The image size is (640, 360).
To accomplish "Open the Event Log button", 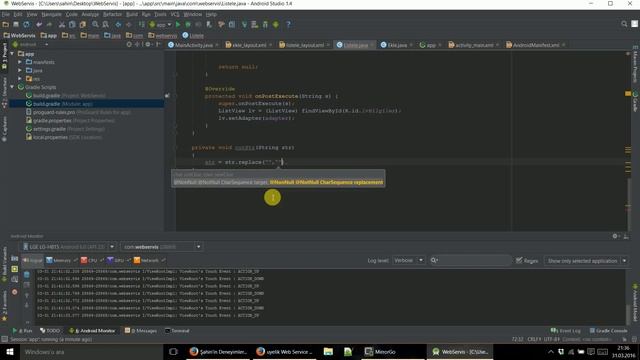I will tap(566, 331).
